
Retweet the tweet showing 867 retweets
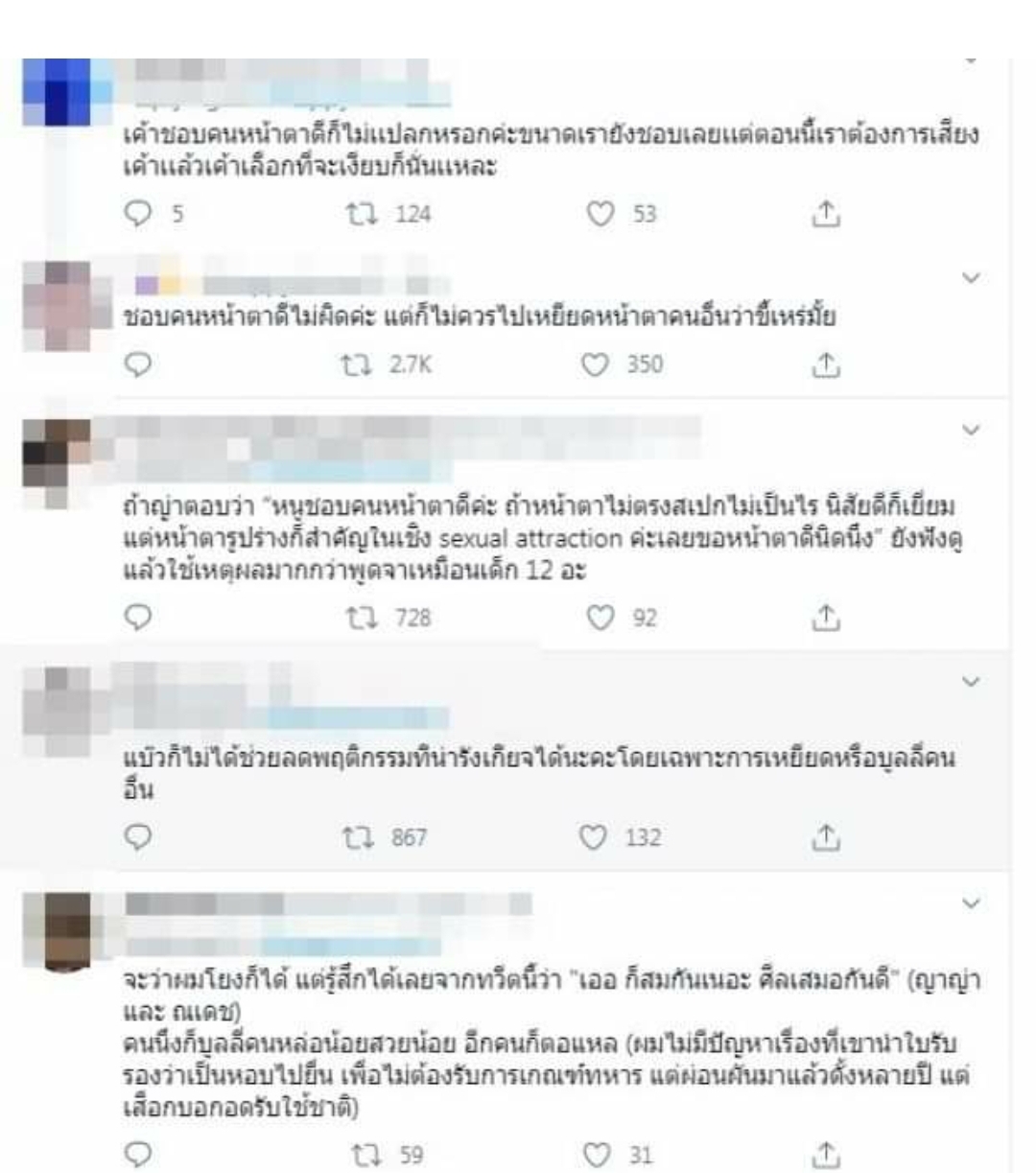click(359, 837)
